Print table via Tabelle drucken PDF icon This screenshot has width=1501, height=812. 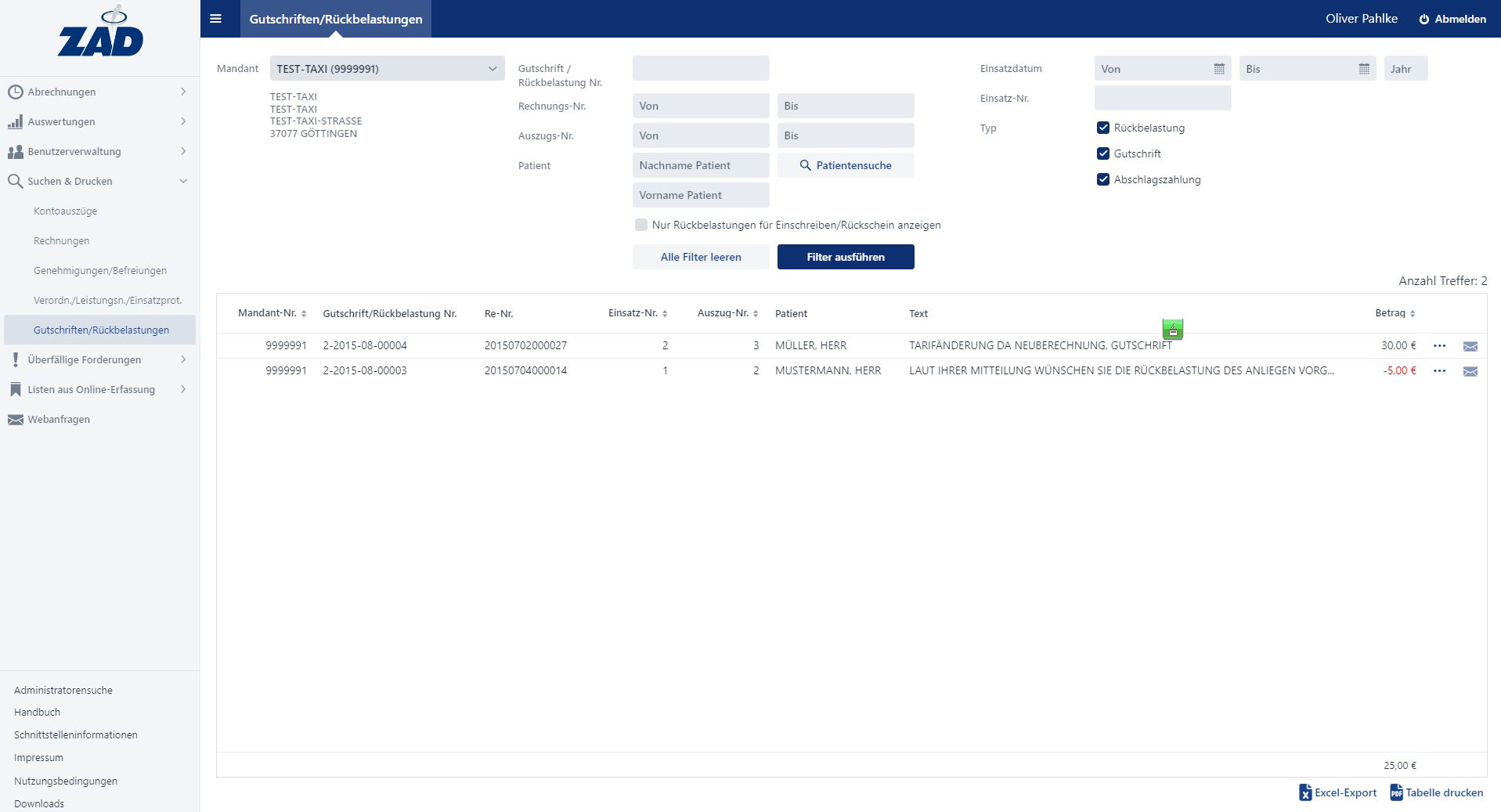(x=1396, y=792)
